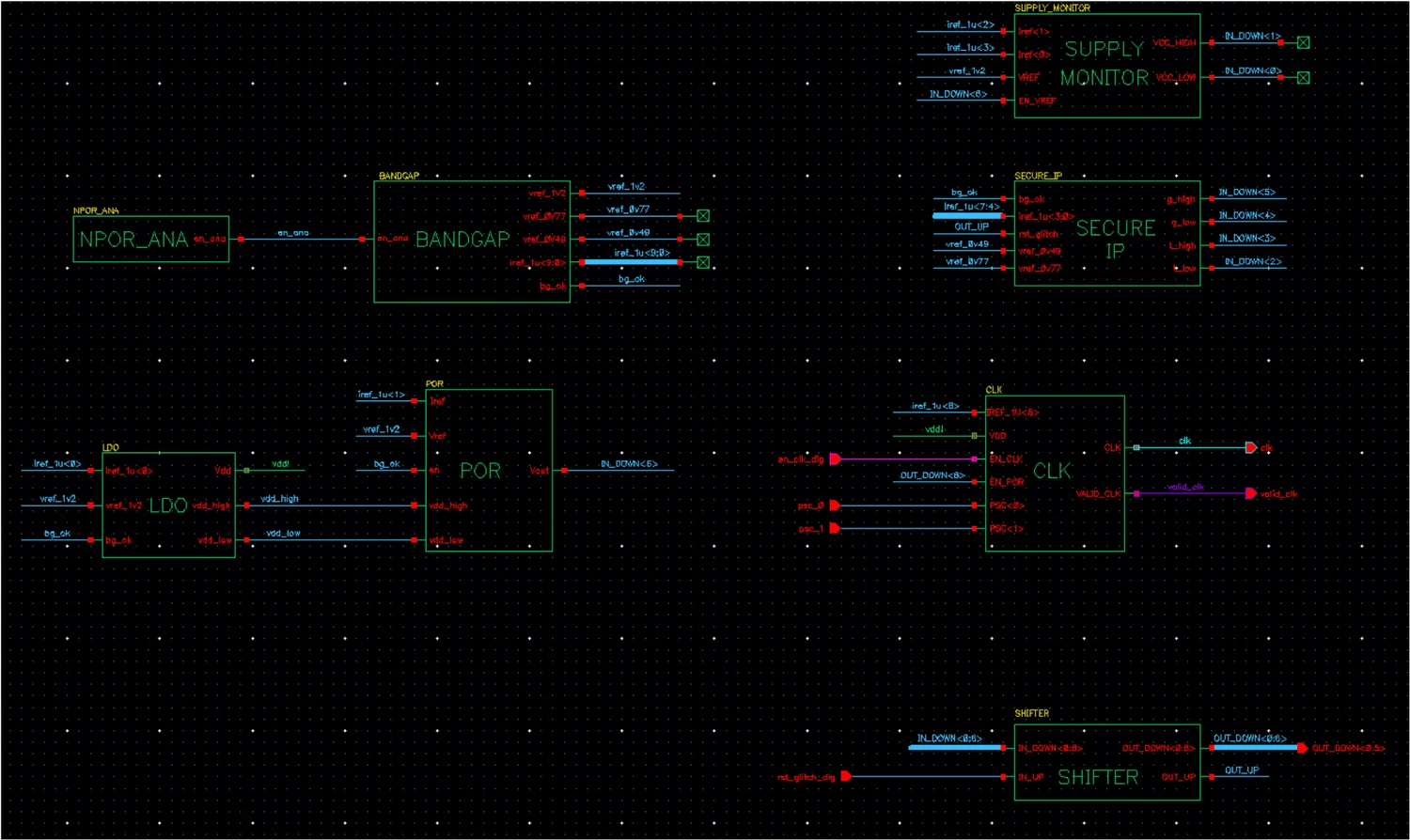Select the clk output pin symbol
Viewport: 1410px width, 840px height.
(x=1251, y=448)
